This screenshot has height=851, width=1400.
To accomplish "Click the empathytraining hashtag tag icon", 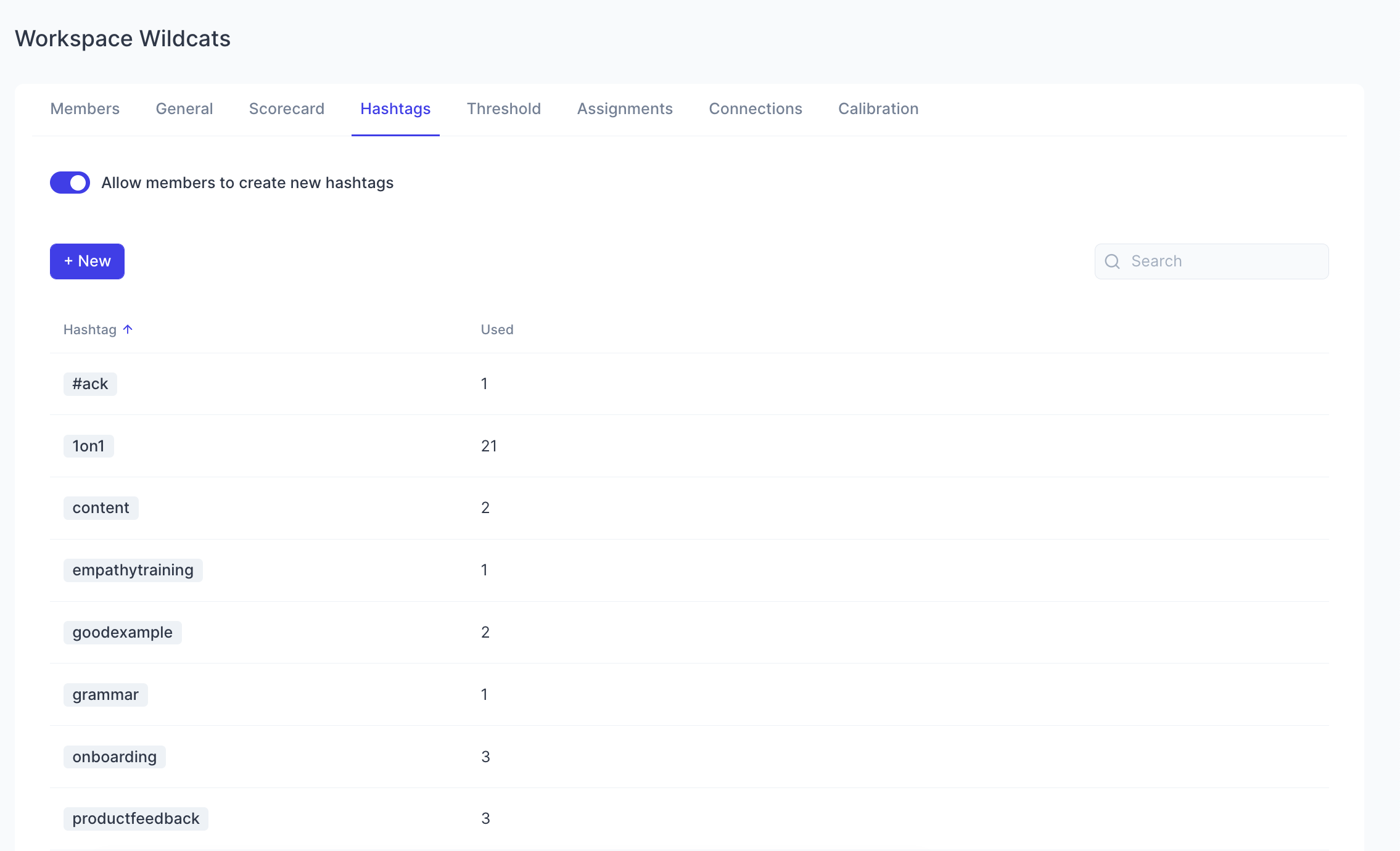I will tap(133, 570).
